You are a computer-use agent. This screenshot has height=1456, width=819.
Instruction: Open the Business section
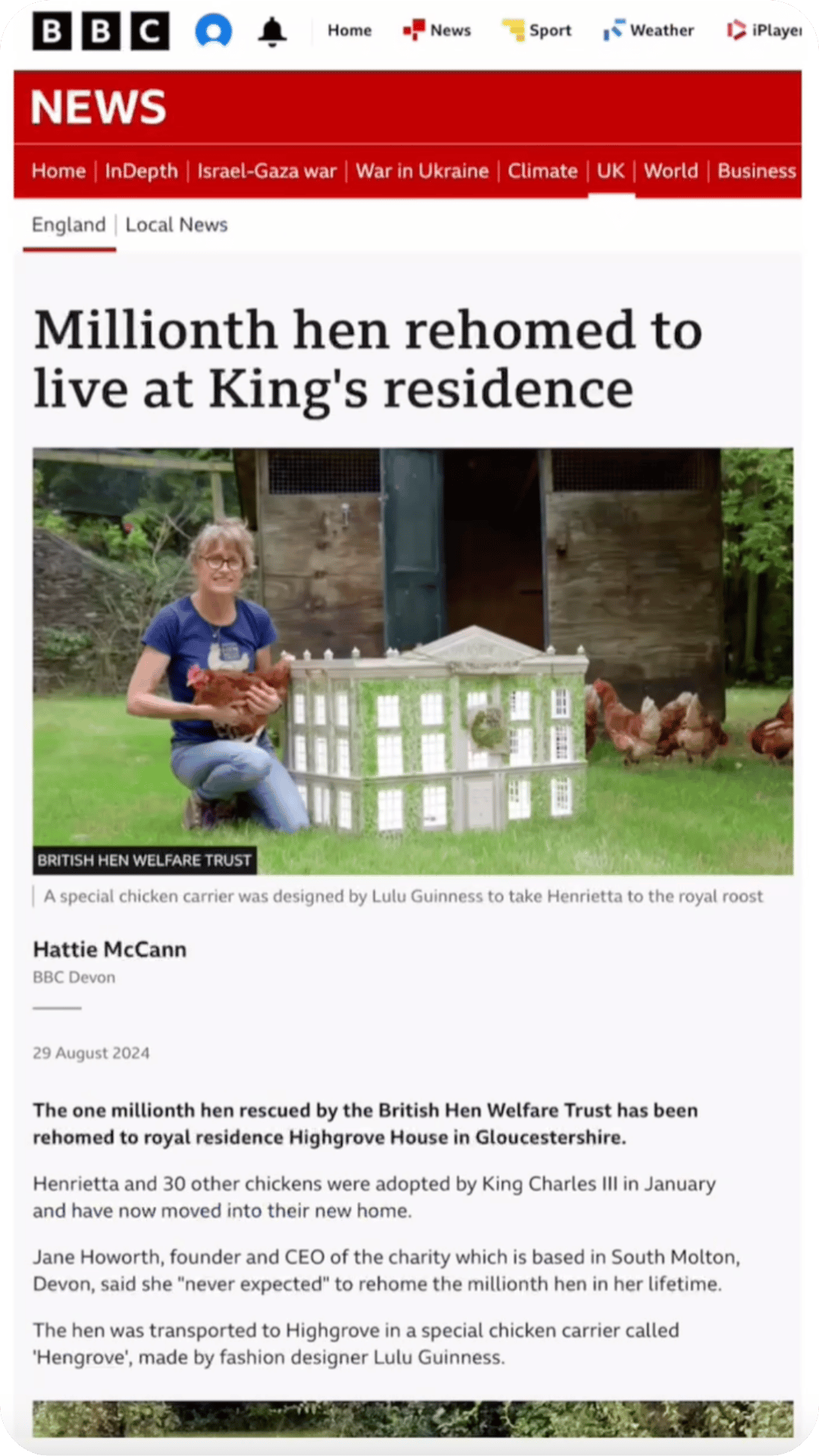click(758, 171)
